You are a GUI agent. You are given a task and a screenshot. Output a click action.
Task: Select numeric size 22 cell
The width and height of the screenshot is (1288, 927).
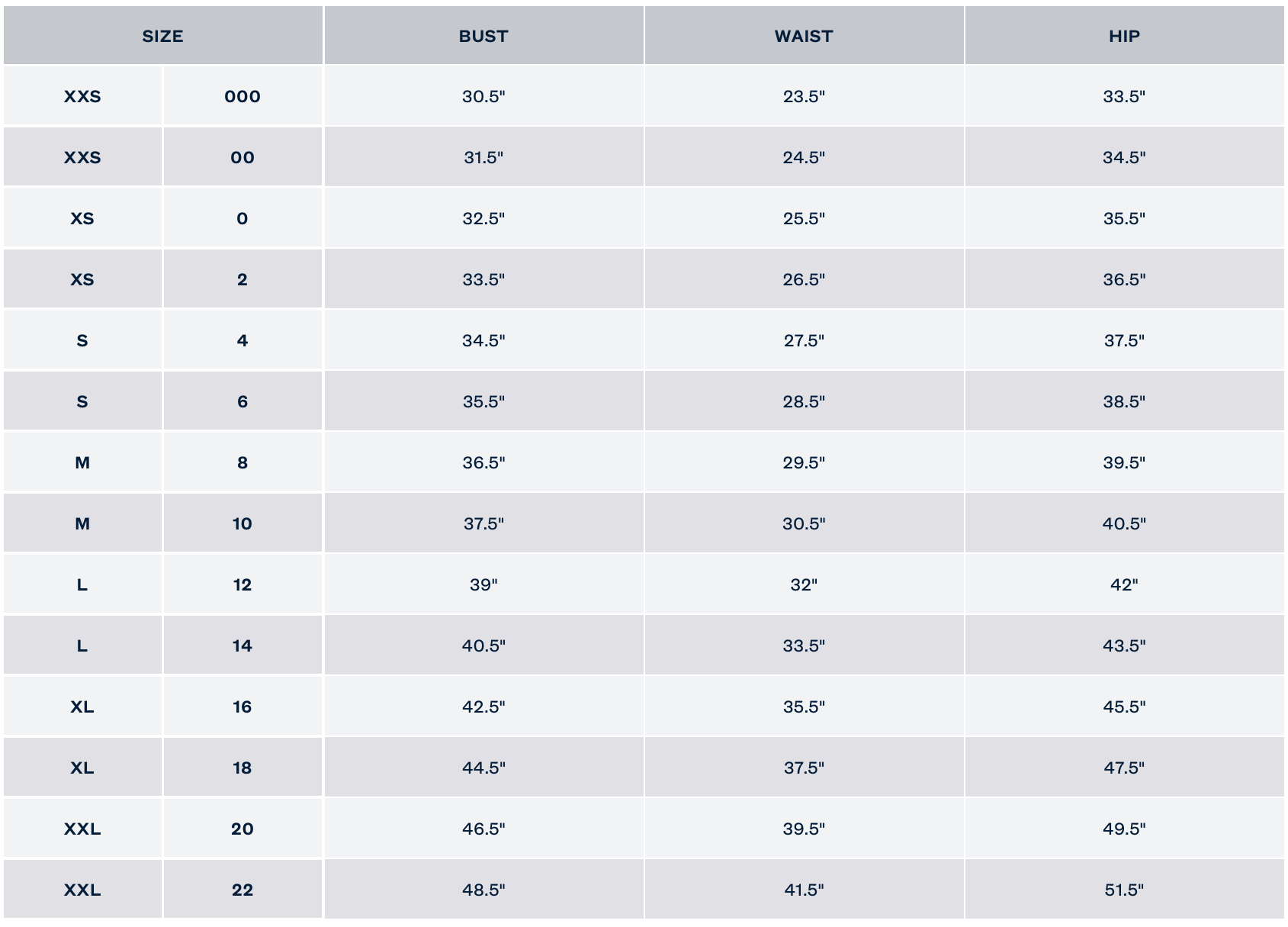[243, 890]
